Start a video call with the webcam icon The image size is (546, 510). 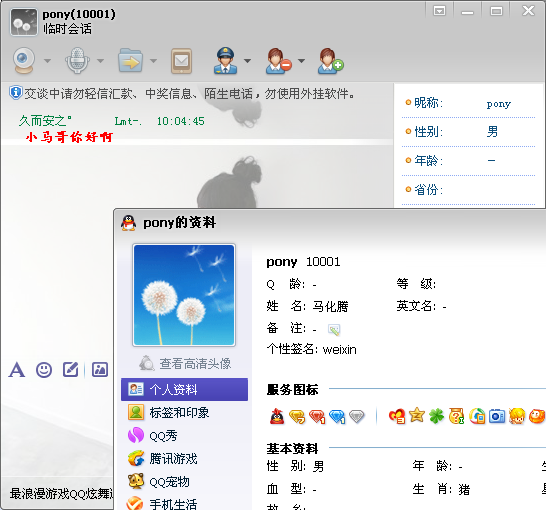(x=24, y=60)
